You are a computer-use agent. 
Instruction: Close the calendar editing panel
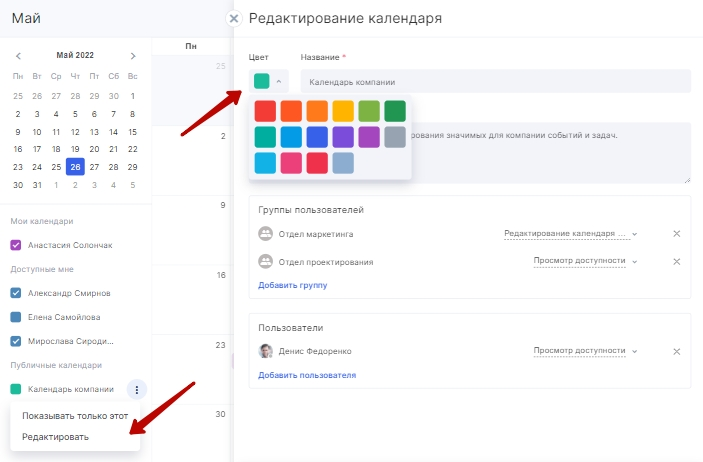pos(234,18)
